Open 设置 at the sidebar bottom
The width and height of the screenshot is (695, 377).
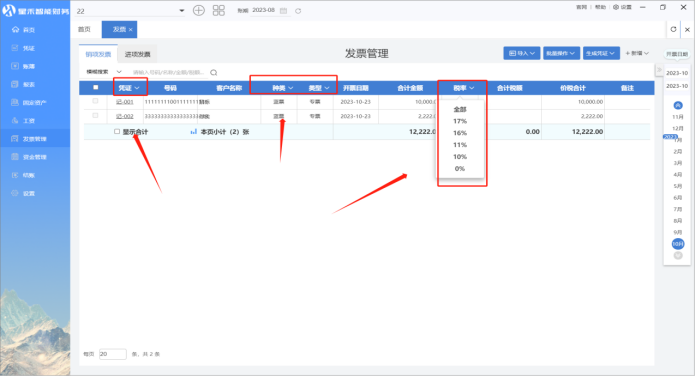(29, 193)
